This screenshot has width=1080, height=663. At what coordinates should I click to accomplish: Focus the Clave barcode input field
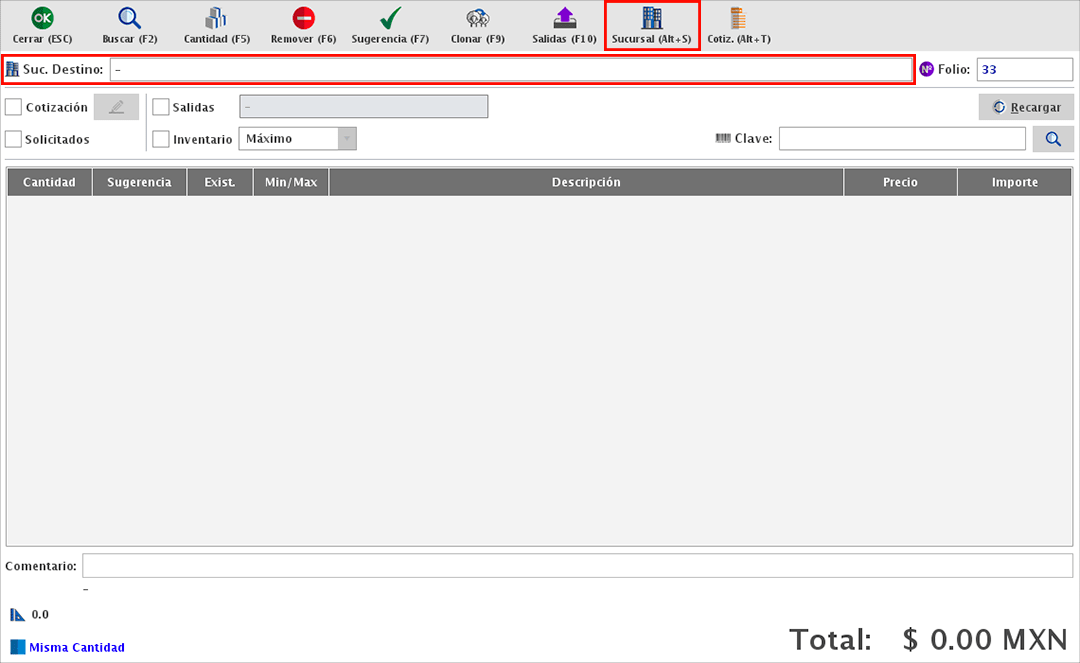click(901, 139)
